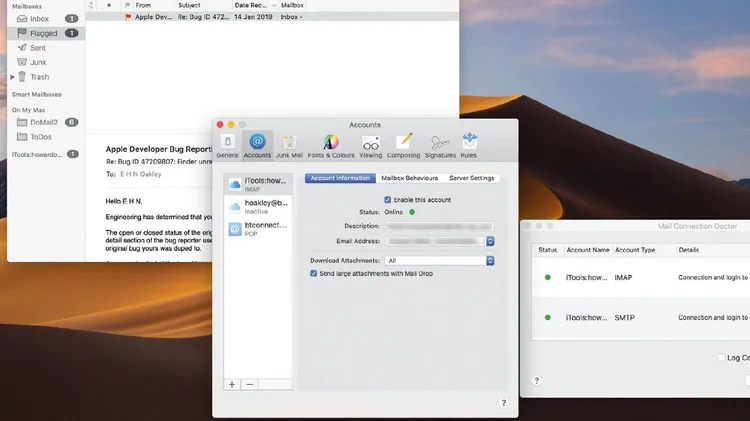The image size is (750, 421).
Task: Toggle Enable this account checkbox
Action: (x=388, y=200)
